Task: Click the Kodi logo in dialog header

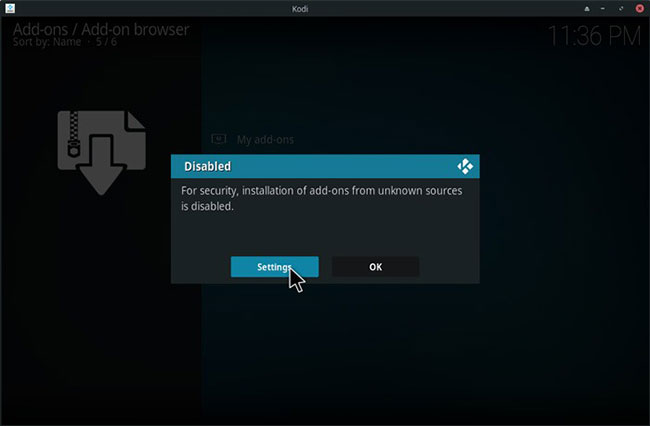Action: click(x=465, y=167)
